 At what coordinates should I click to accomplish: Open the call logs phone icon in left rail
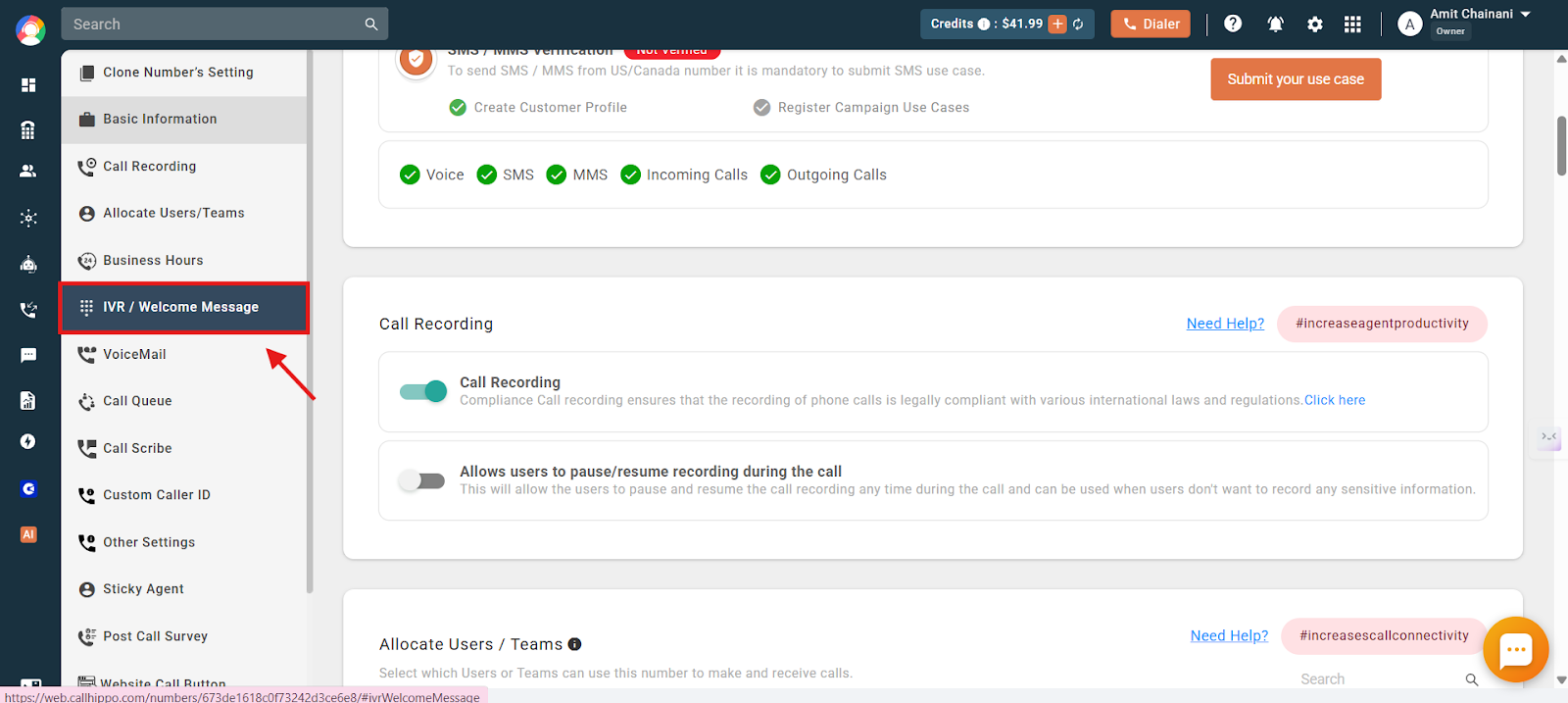(28, 310)
